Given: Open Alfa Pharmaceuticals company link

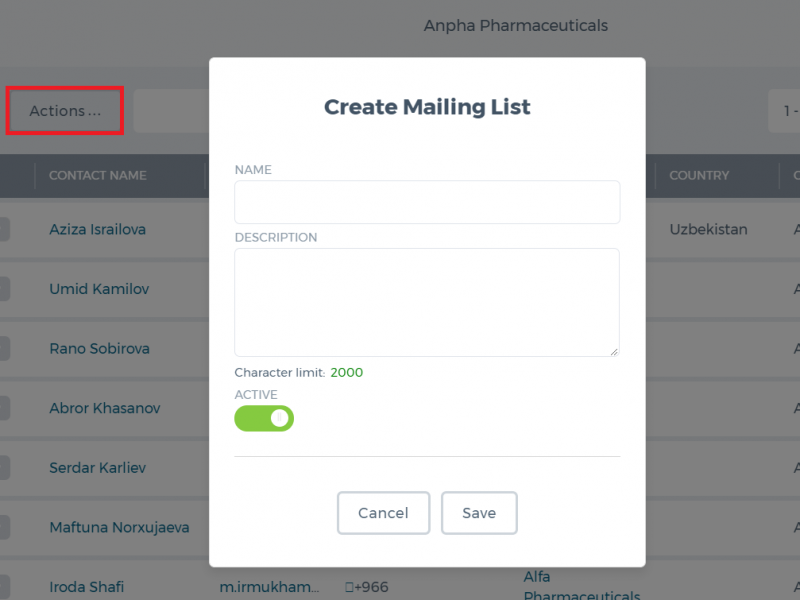Looking at the screenshot, I should coord(582,586).
